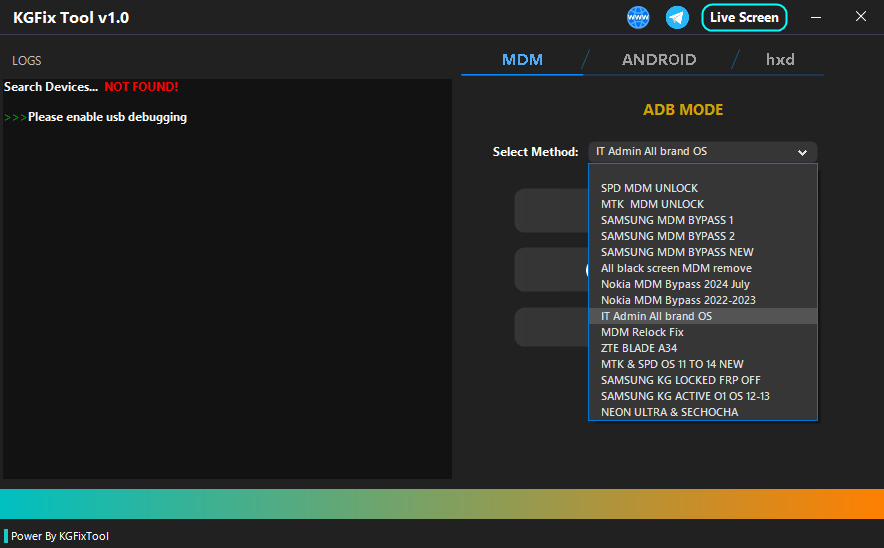Choose Nokia MDM Bypass 2024 July
The image size is (884, 548).
coord(673,284)
